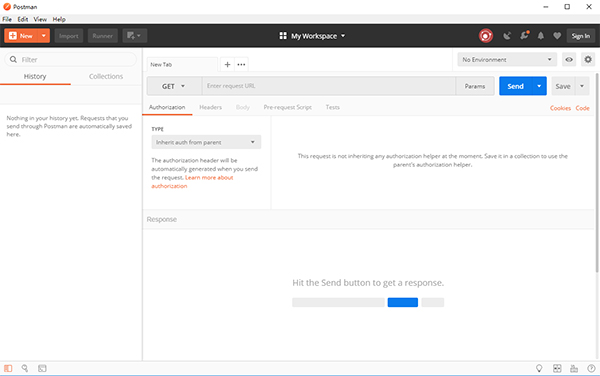Open the sync status orange circle icon
Viewport: 600px width, 376px height.
click(x=486, y=36)
